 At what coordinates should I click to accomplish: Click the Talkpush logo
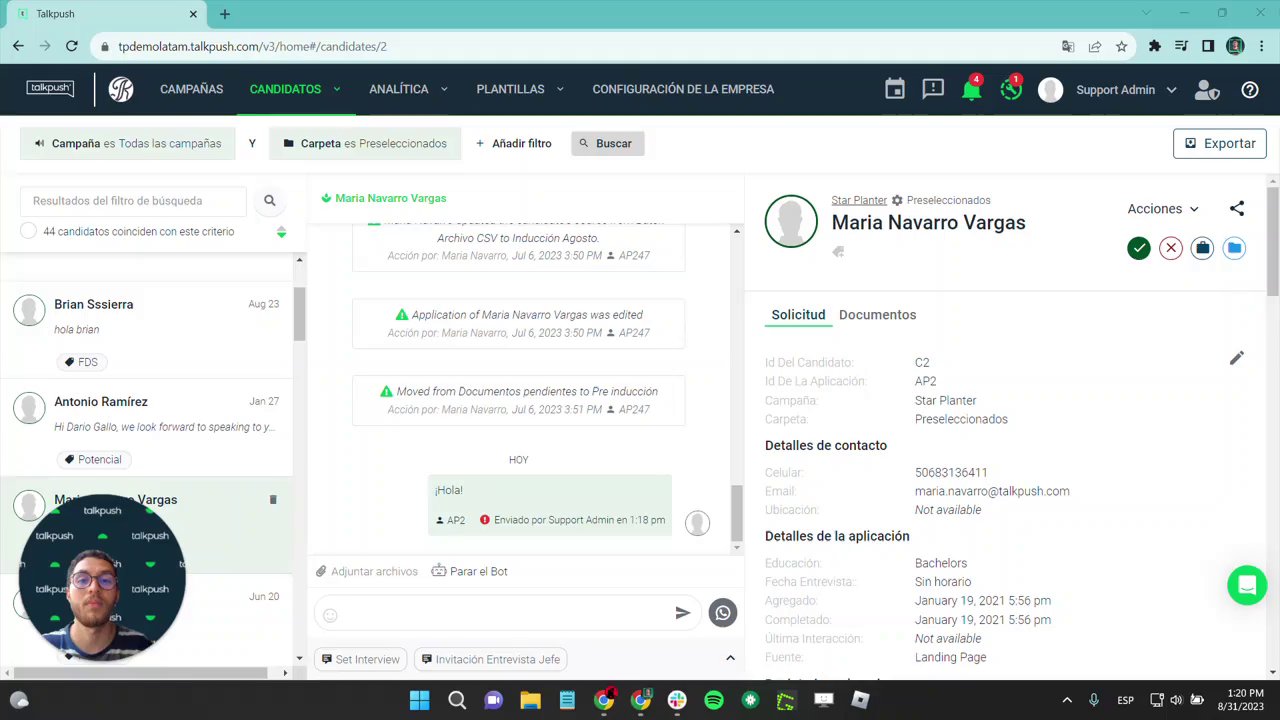tap(51, 88)
